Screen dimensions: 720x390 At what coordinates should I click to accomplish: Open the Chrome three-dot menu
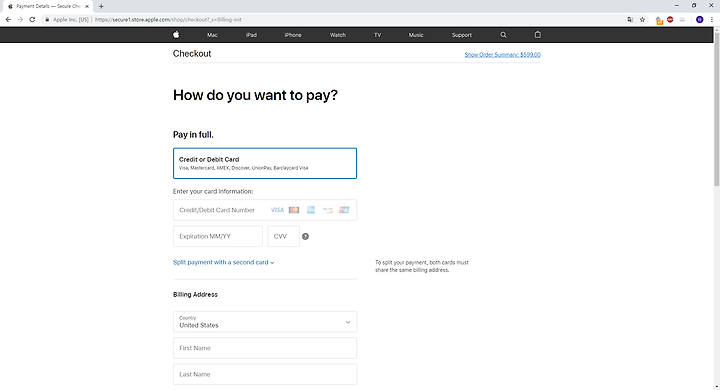(x=712, y=19)
